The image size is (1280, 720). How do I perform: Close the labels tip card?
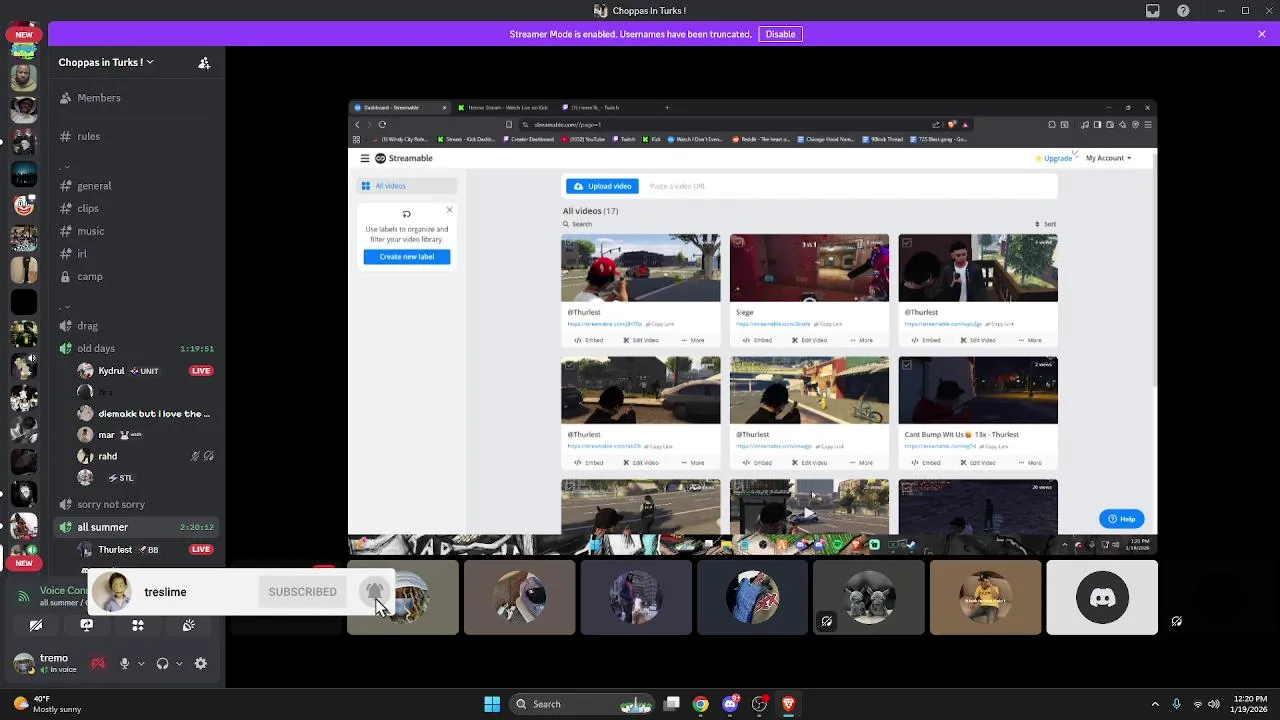point(449,210)
